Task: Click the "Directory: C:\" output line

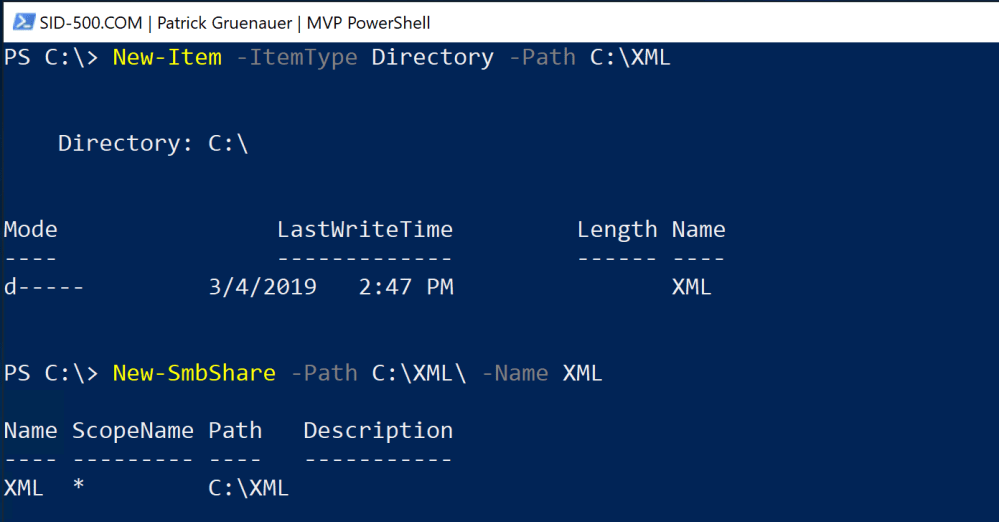Action: pyautogui.click(x=152, y=143)
